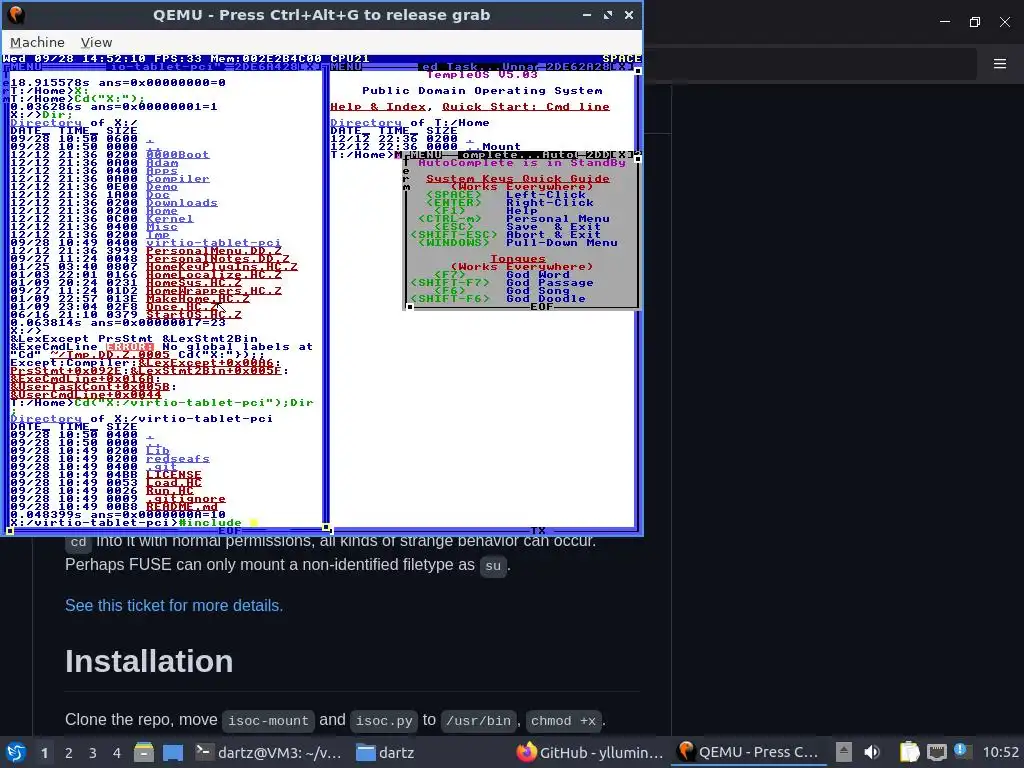Screen dimensions: 1024x768
Task: Click the volume speaker tray icon
Action: pyautogui.click(x=872, y=752)
